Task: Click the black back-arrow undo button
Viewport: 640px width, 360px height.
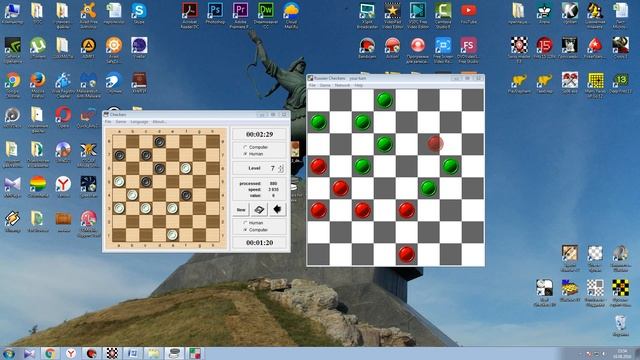Action: (x=278, y=210)
